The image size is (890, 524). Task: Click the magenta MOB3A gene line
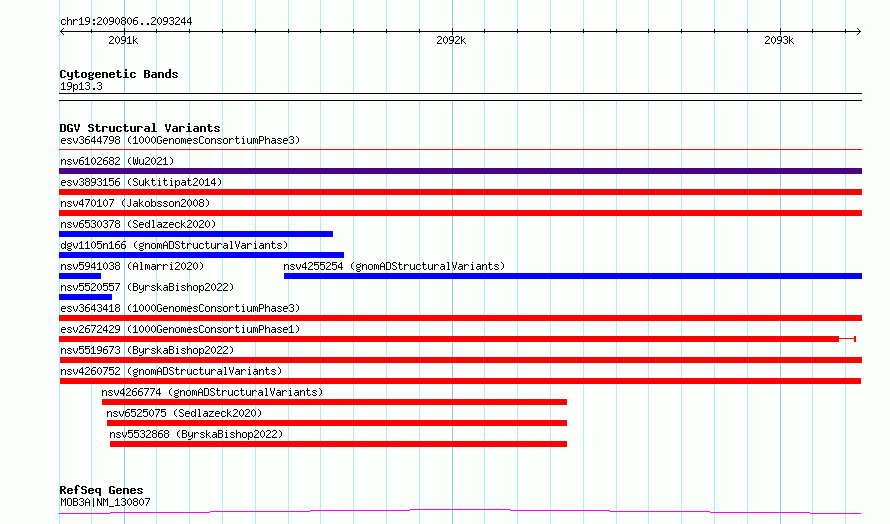click(460, 512)
